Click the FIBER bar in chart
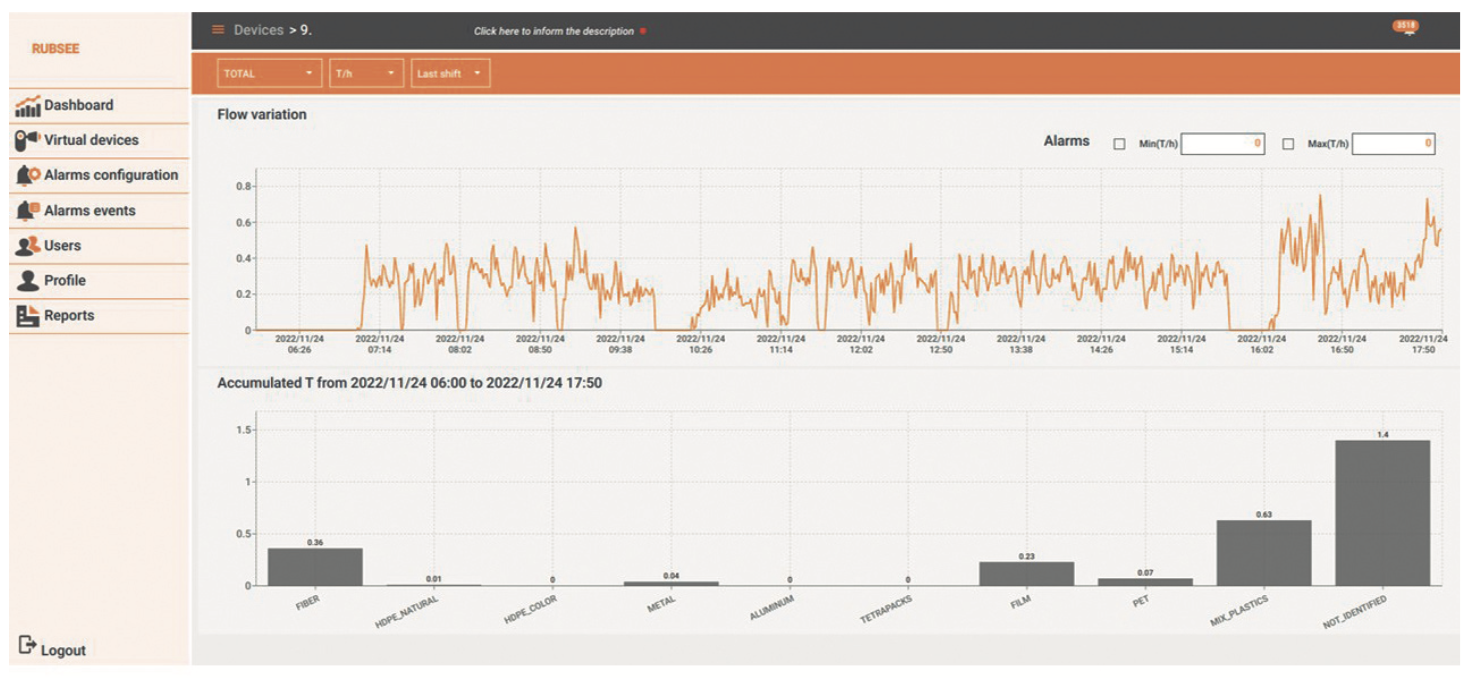 click(x=315, y=566)
